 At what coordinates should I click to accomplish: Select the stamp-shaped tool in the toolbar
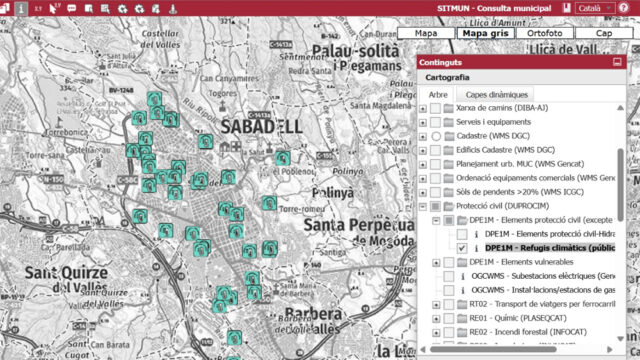pyautogui.click(x=173, y=9)
